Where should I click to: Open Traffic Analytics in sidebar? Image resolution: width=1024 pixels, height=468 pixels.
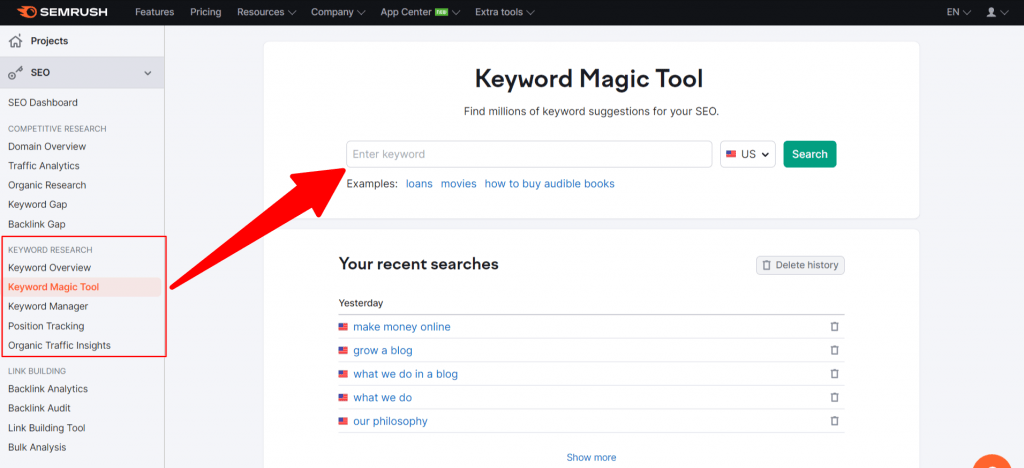tap(44, 166)
